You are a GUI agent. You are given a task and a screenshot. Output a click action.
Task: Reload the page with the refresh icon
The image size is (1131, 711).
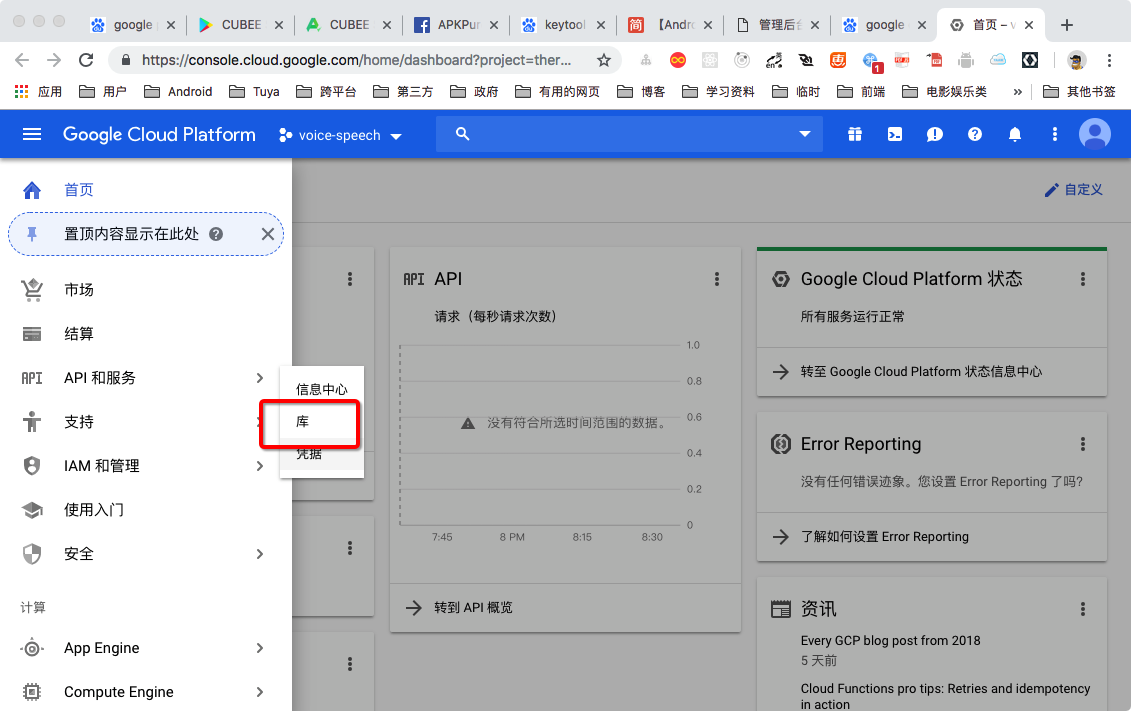click(x=86, y=60)
